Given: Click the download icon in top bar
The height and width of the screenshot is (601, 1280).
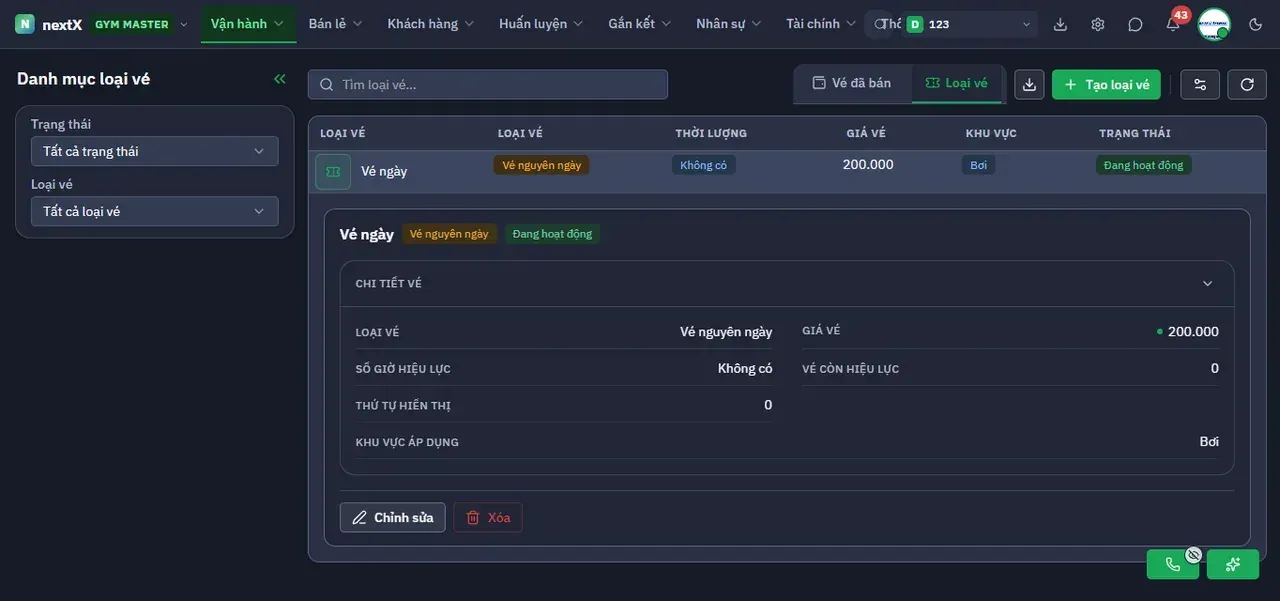Looking at the screenshot, I should [1061, 24].
